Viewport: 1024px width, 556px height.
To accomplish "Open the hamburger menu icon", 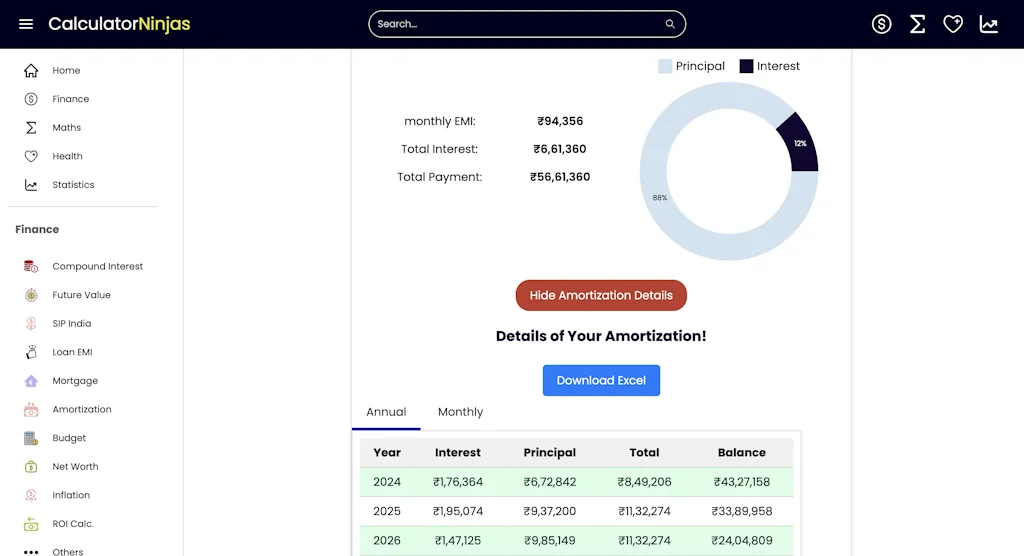I will (x=26, y=24).
